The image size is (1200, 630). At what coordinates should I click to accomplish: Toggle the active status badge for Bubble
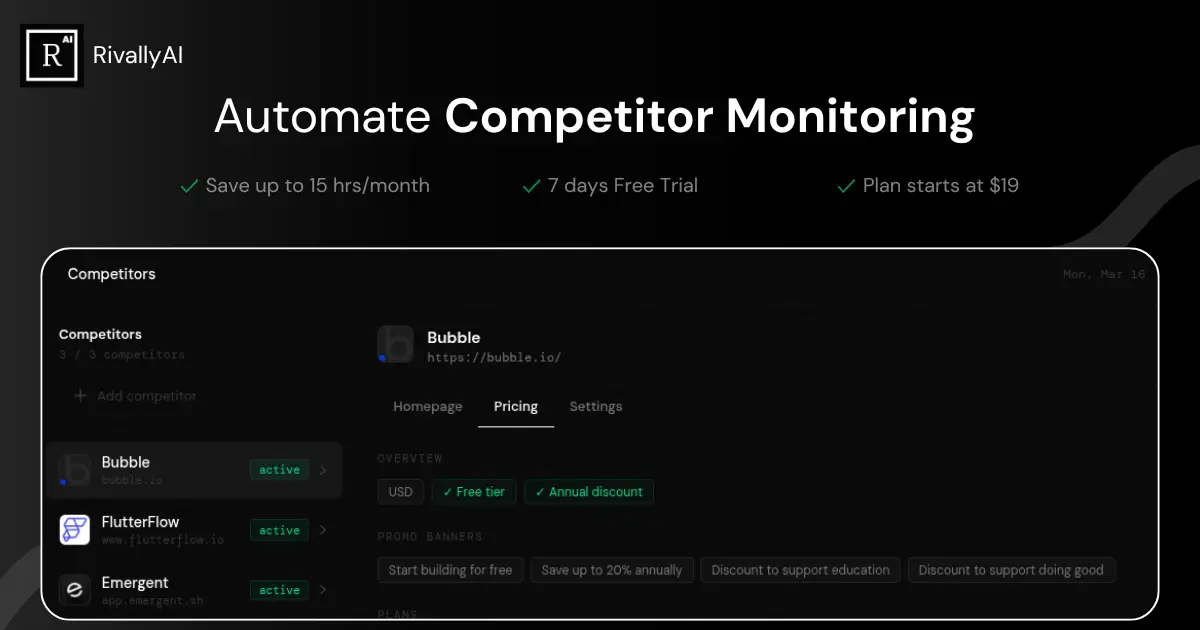click(x=279, y=470)
